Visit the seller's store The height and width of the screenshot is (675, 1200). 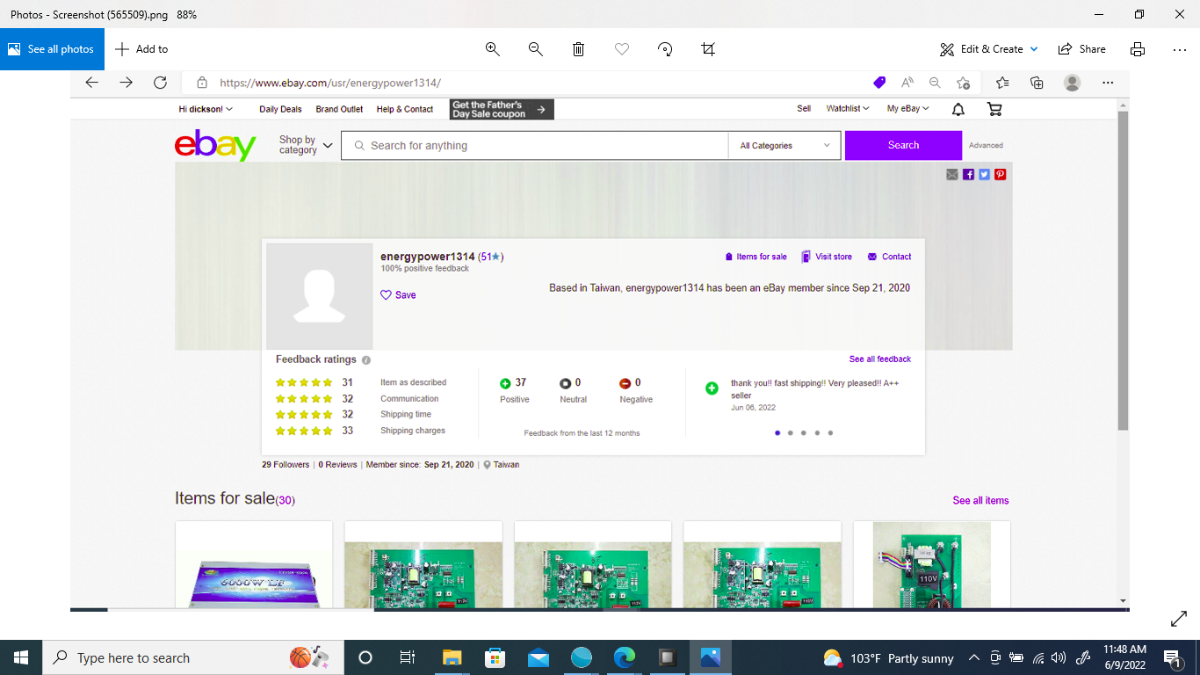point(827,257)
